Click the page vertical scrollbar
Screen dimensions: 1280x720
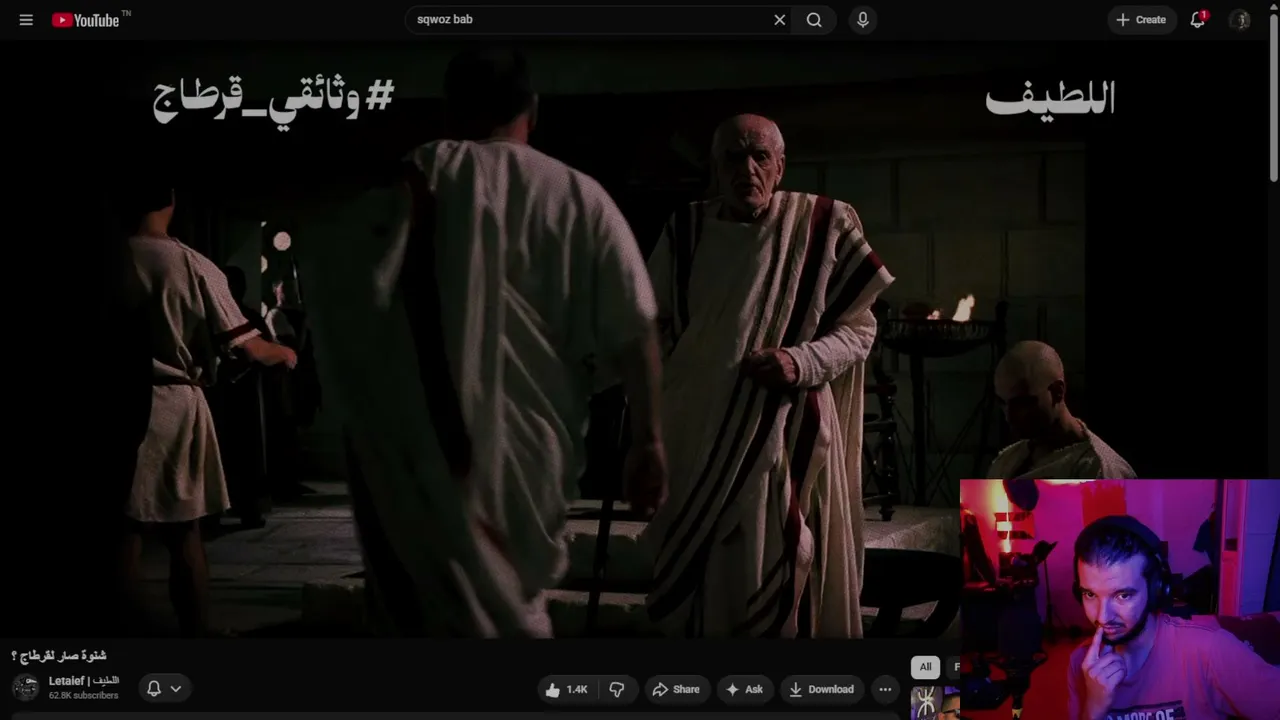(x=1274, y=100)
